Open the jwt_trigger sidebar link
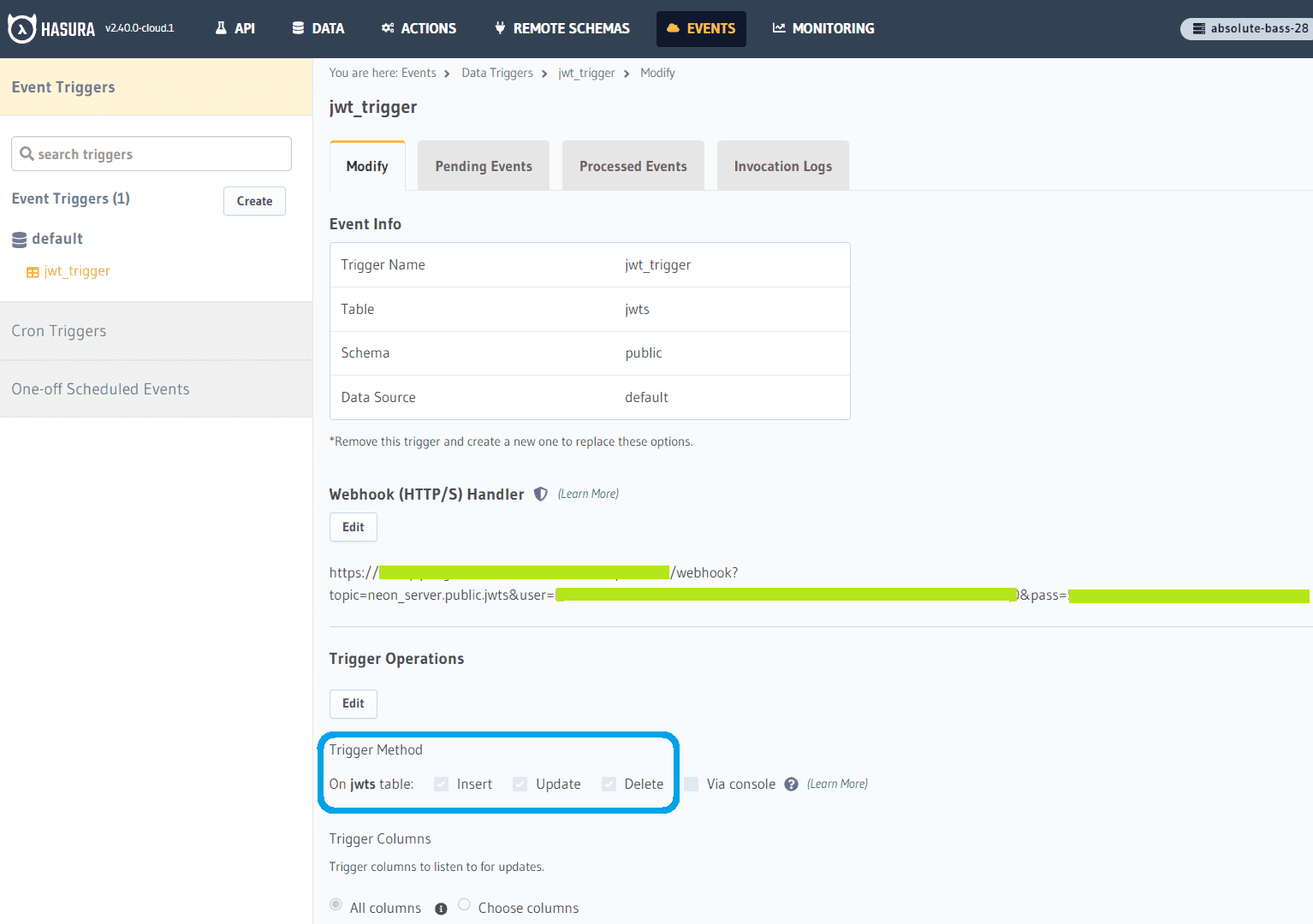The height and width of the screenshot is (924, 1313). [77, 271]
